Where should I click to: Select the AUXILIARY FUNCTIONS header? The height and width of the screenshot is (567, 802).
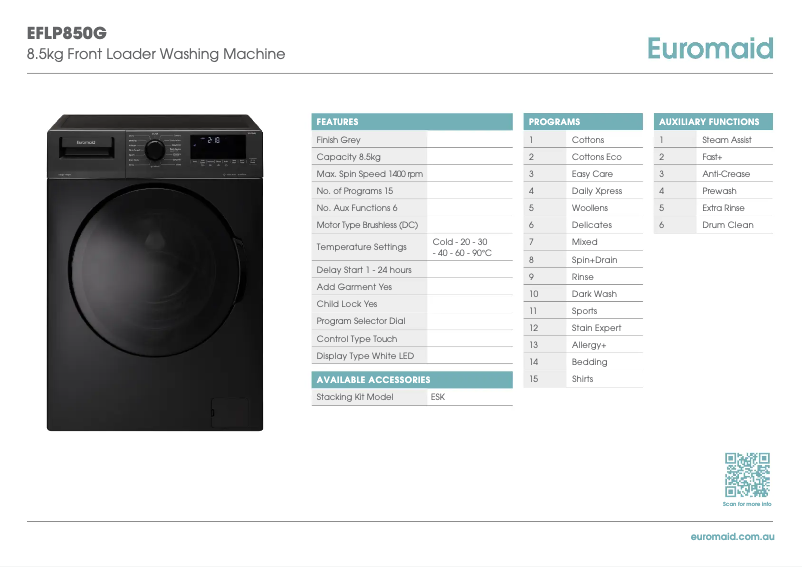715,122
